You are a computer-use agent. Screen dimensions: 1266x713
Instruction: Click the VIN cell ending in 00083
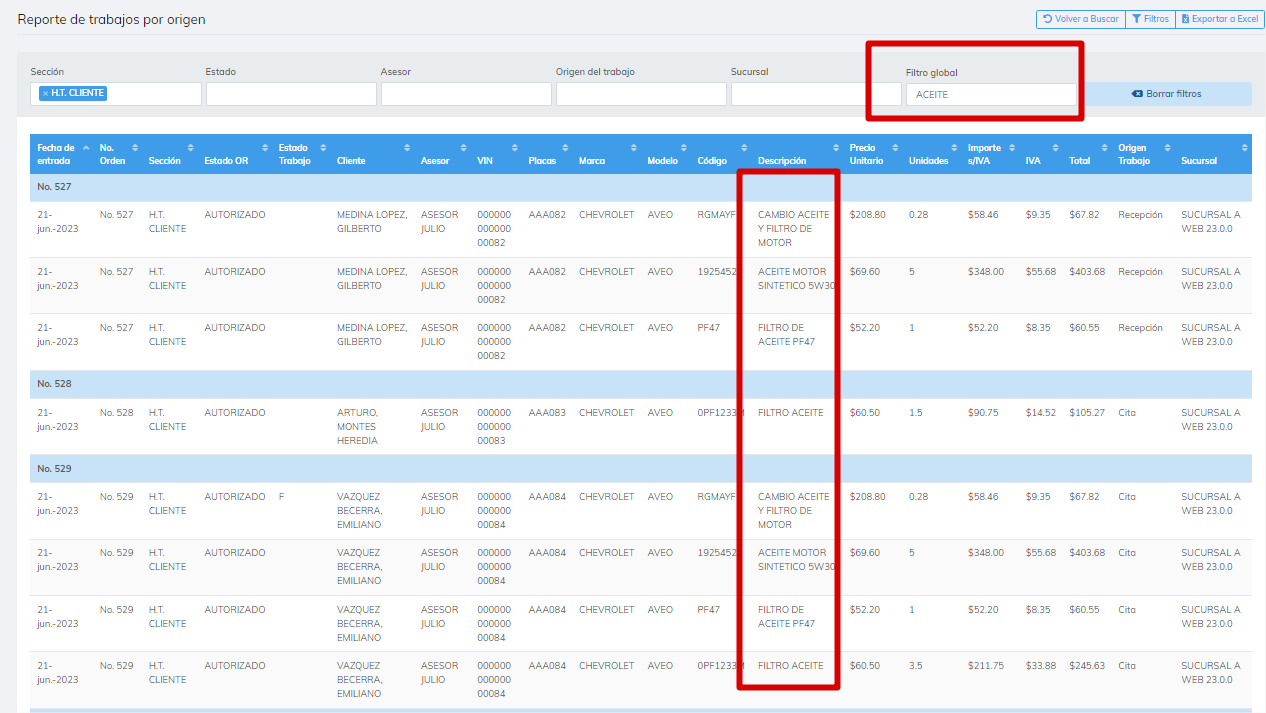494,426
